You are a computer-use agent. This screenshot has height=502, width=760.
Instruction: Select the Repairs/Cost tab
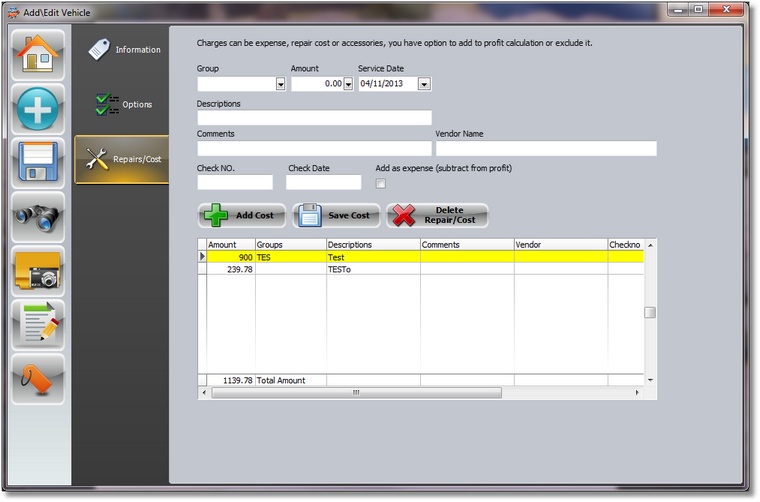(122, 159)
